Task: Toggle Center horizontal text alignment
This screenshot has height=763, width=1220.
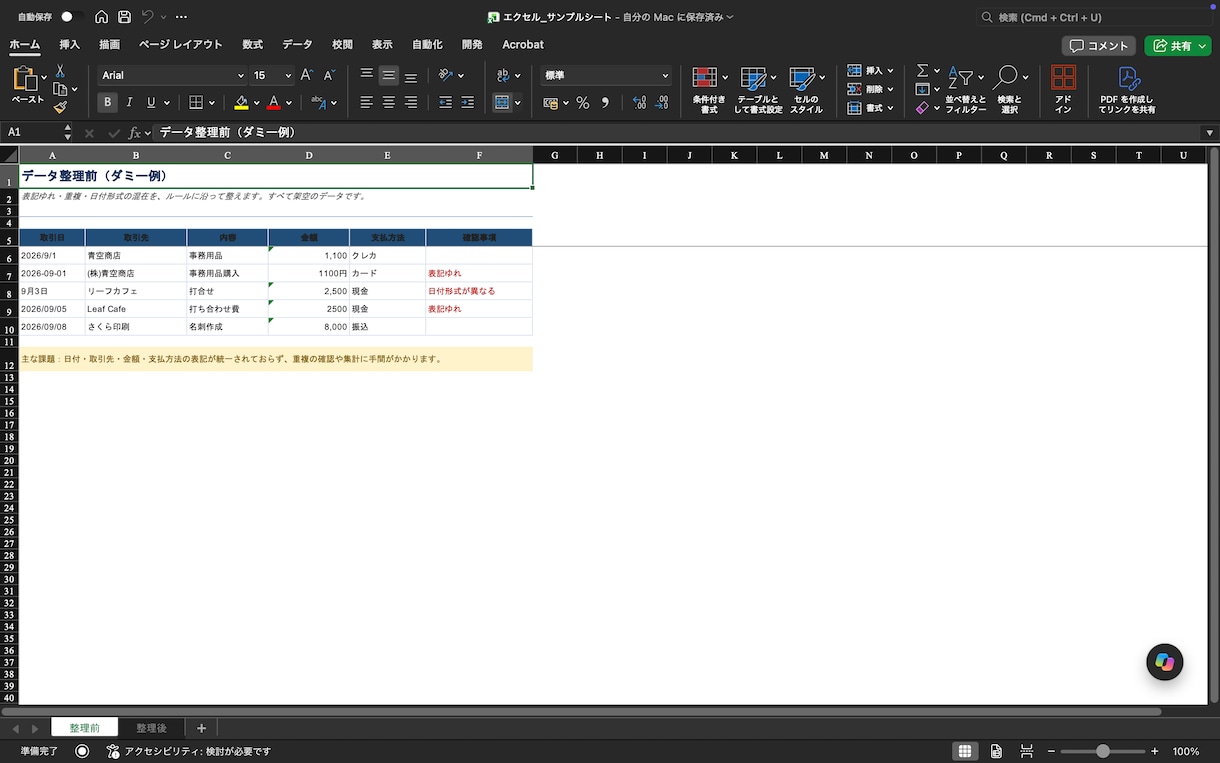Action: tap(389, 102)
